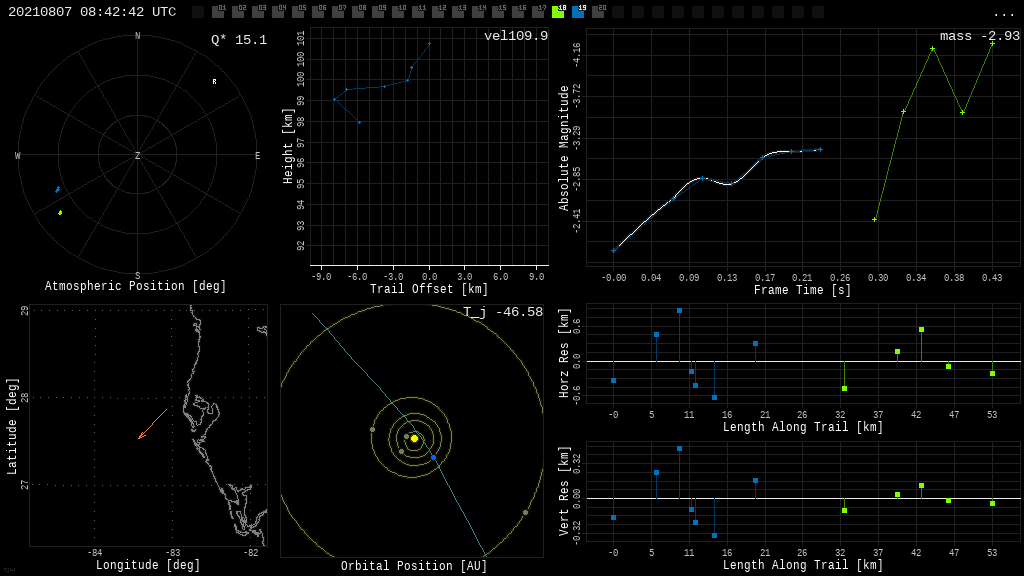The width and height of the screenshot is (1024, 576).
Task: Click the white R marker in polar plot
Action: pyautogui.click(x=214, y=82)
